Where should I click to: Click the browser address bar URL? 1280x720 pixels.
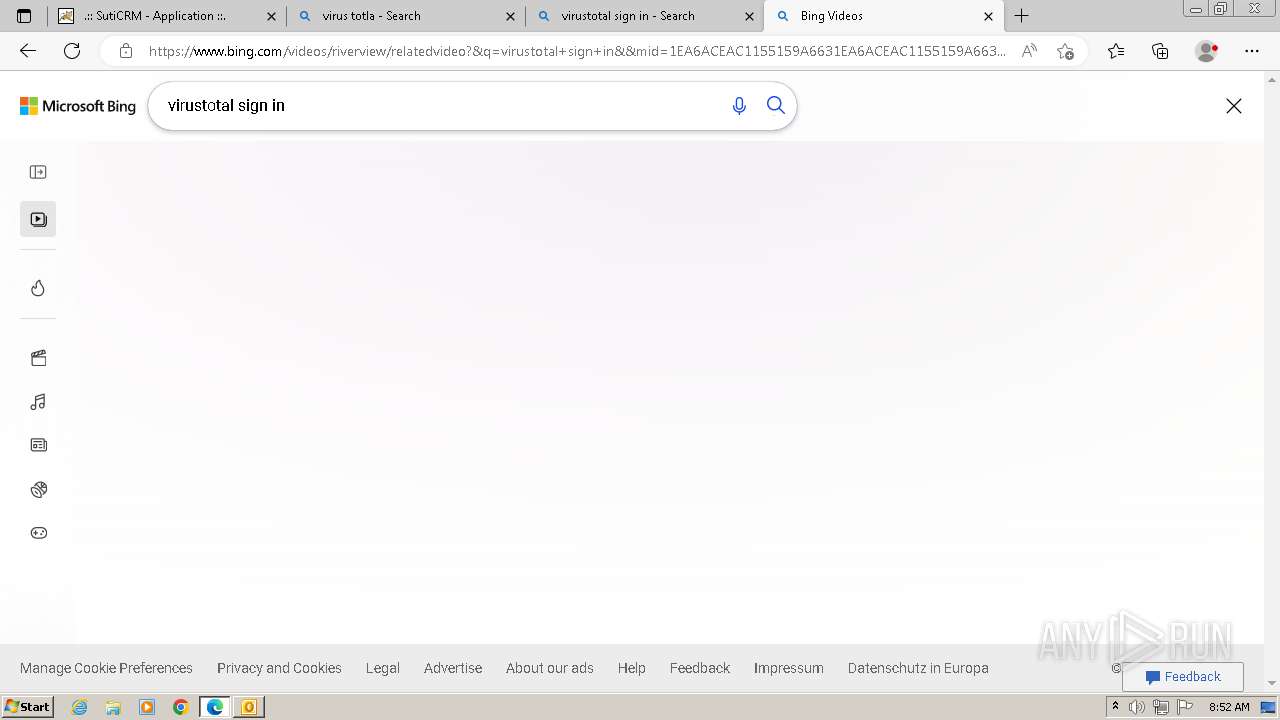click(x=576, y=51)
